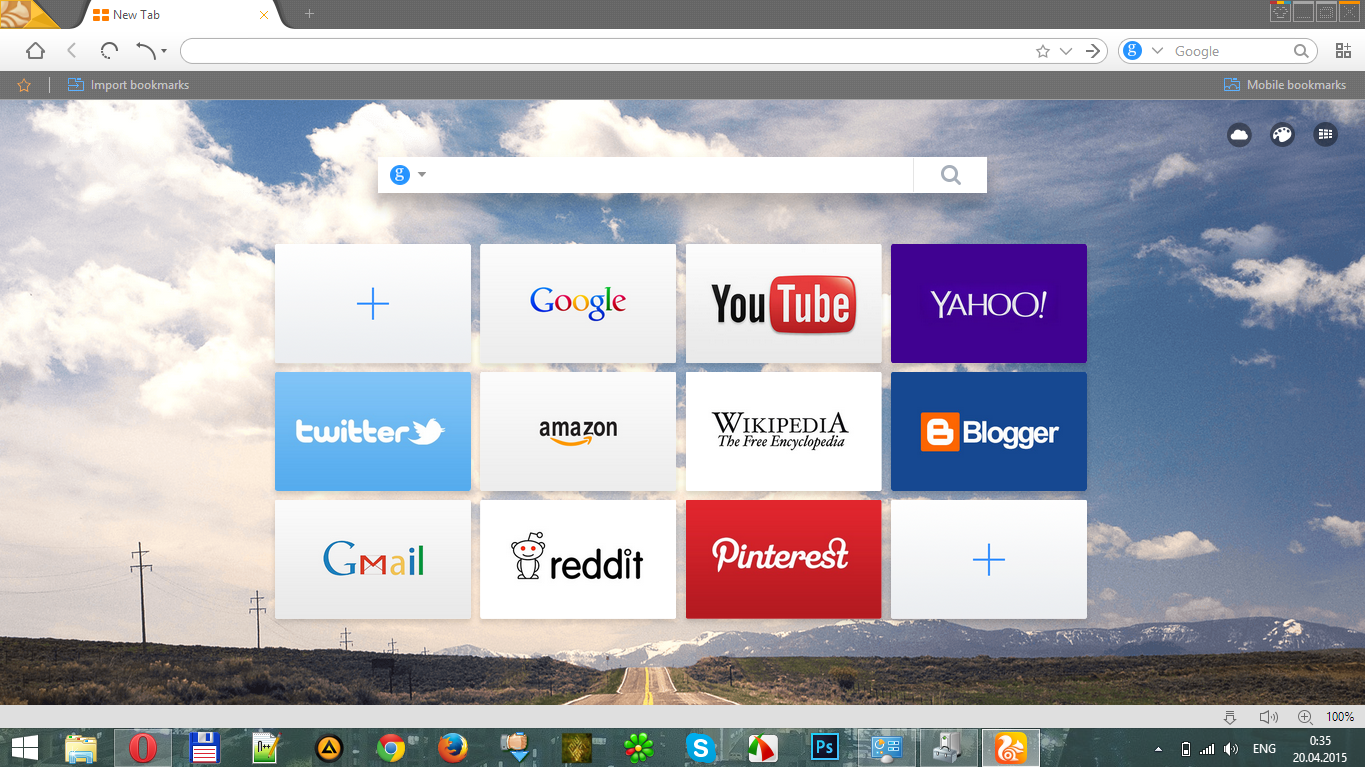Image resolution: width=1365 pixels, height=767 pixels.
Task: Open the Google speed dial tile
Action: [578, 303]
